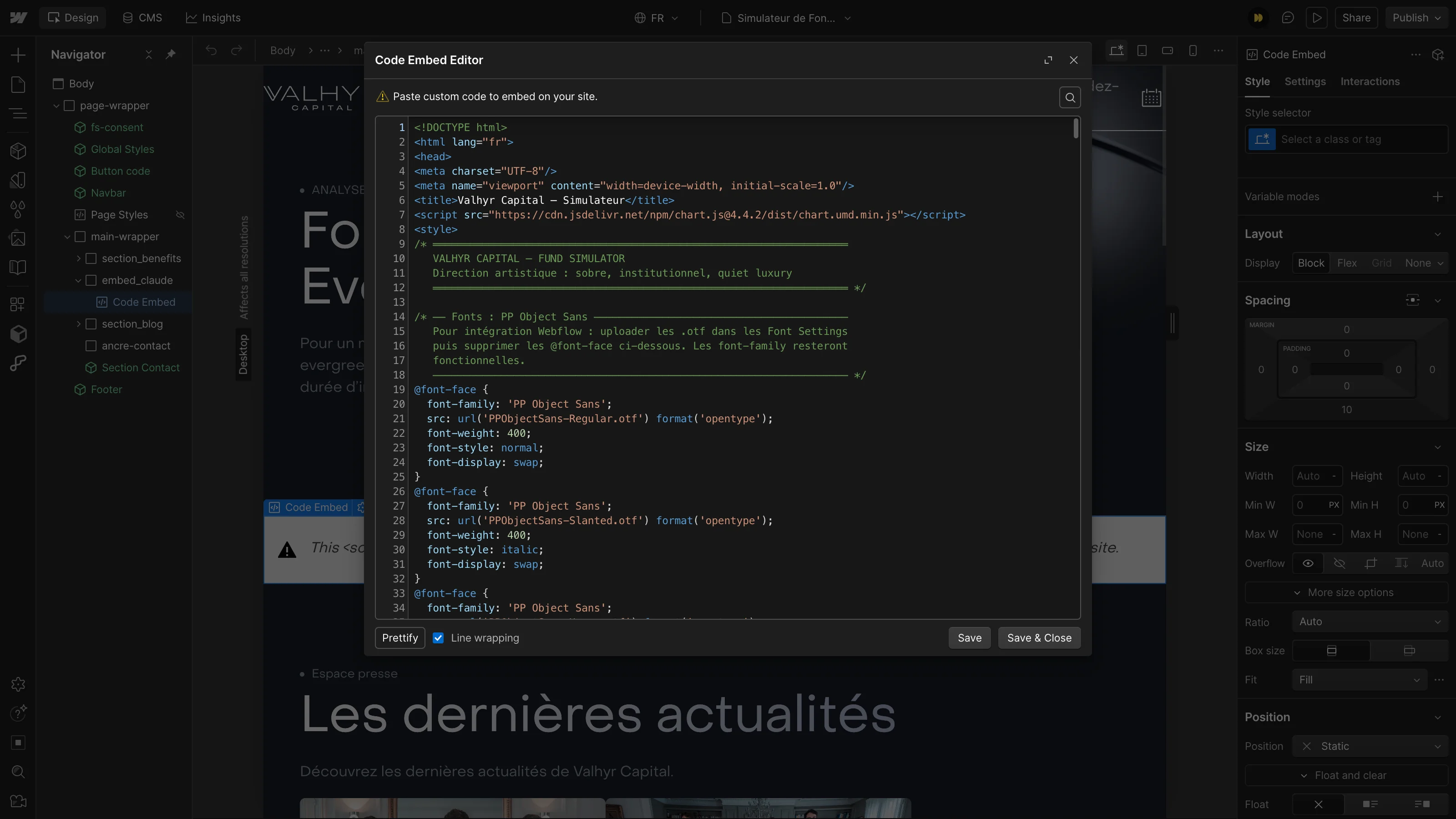Open the Webflow logo menu
The height and width of the screenshot is (819, 1456).
pyautogui.click(x=18, y=18)
